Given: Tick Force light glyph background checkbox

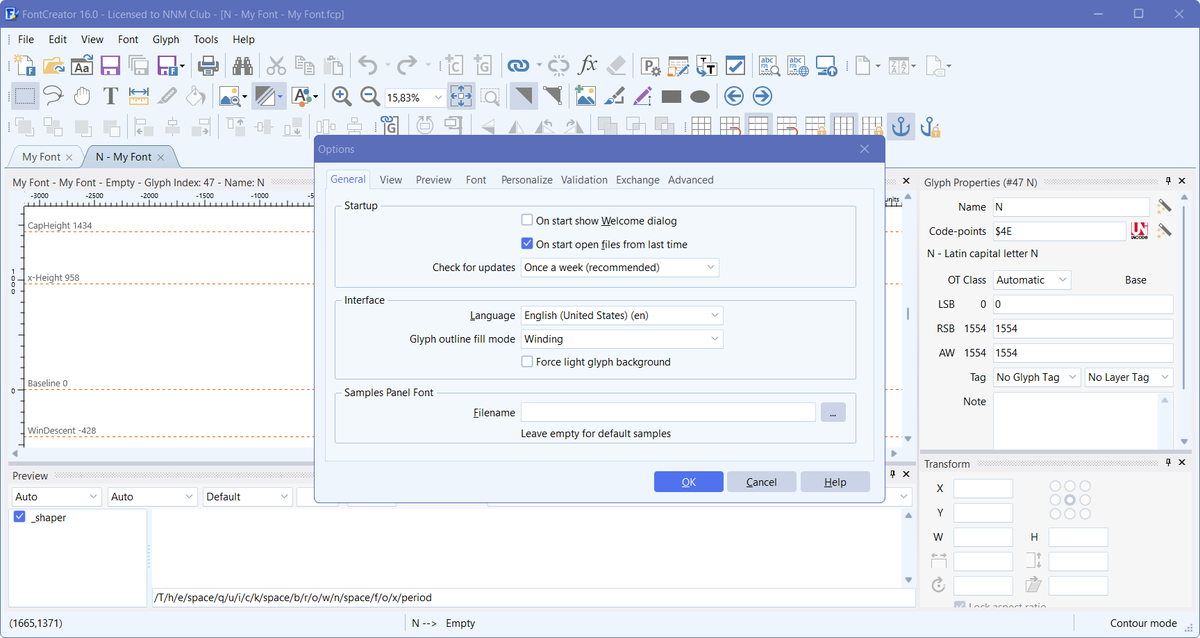Looking at the screenshot, I should pos(527,362).
